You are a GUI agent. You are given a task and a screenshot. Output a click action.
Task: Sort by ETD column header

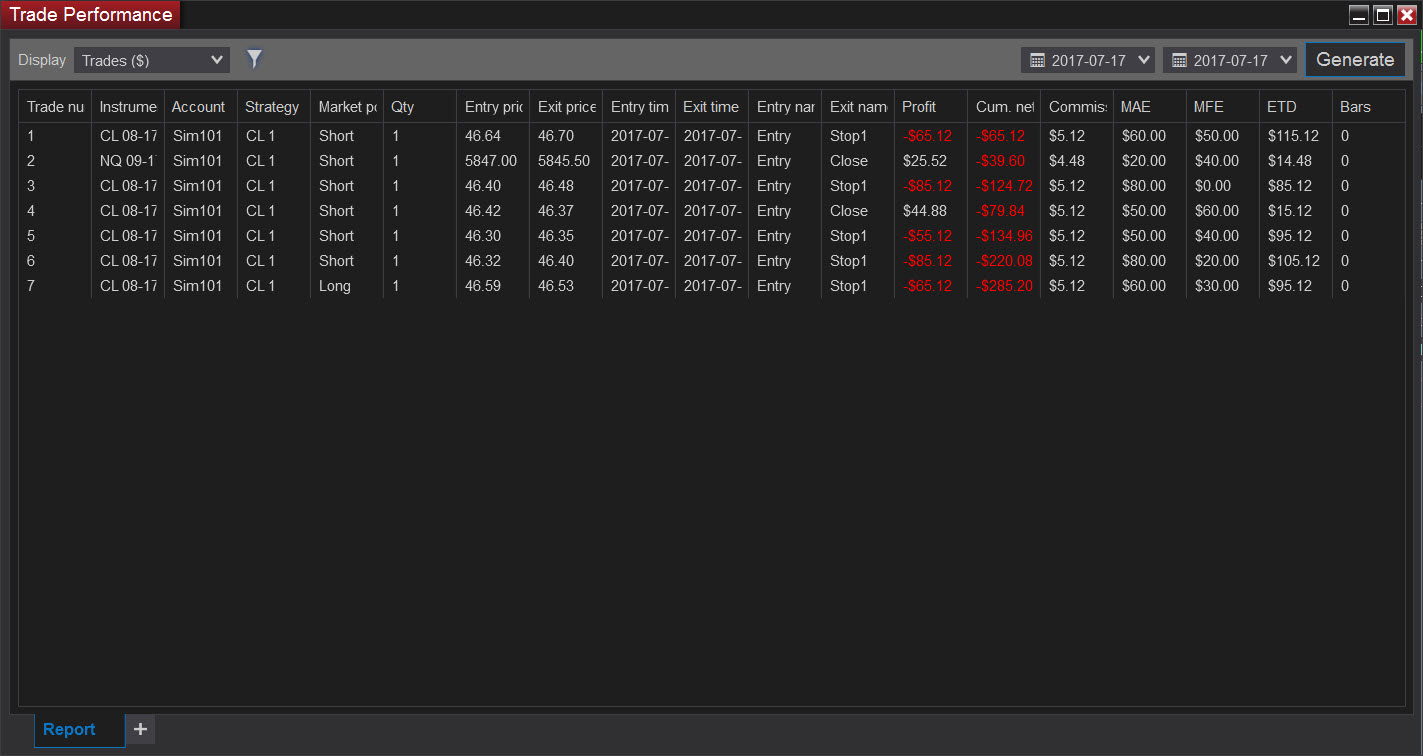pyautogui.click(x=1296, y=107)
